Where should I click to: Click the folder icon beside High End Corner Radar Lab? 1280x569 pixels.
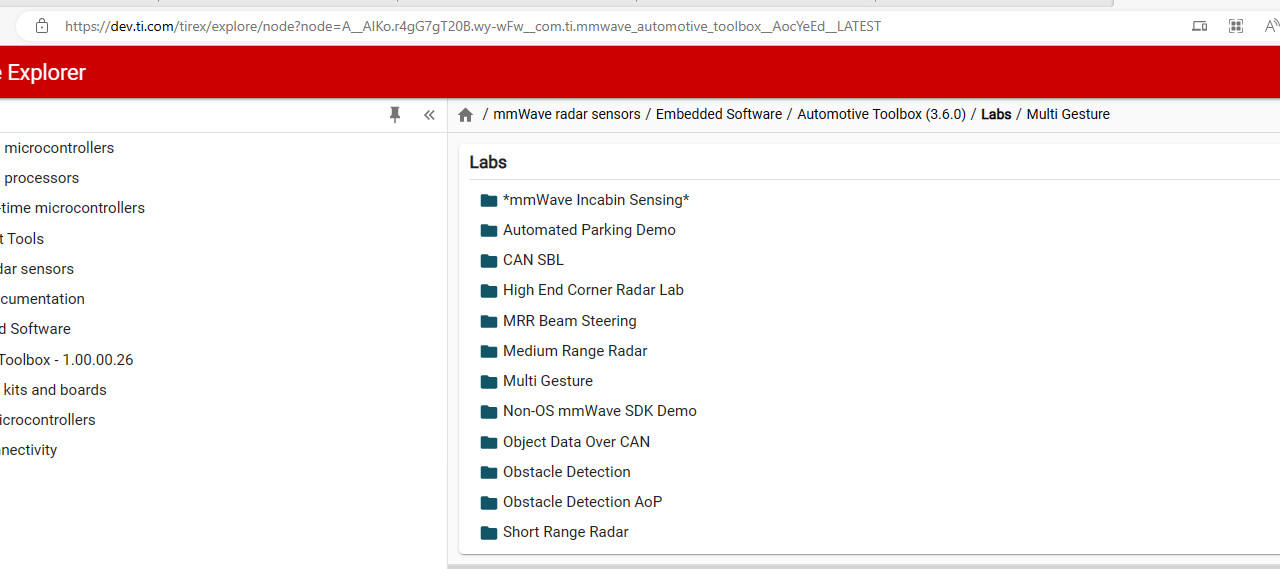point(489,291)
